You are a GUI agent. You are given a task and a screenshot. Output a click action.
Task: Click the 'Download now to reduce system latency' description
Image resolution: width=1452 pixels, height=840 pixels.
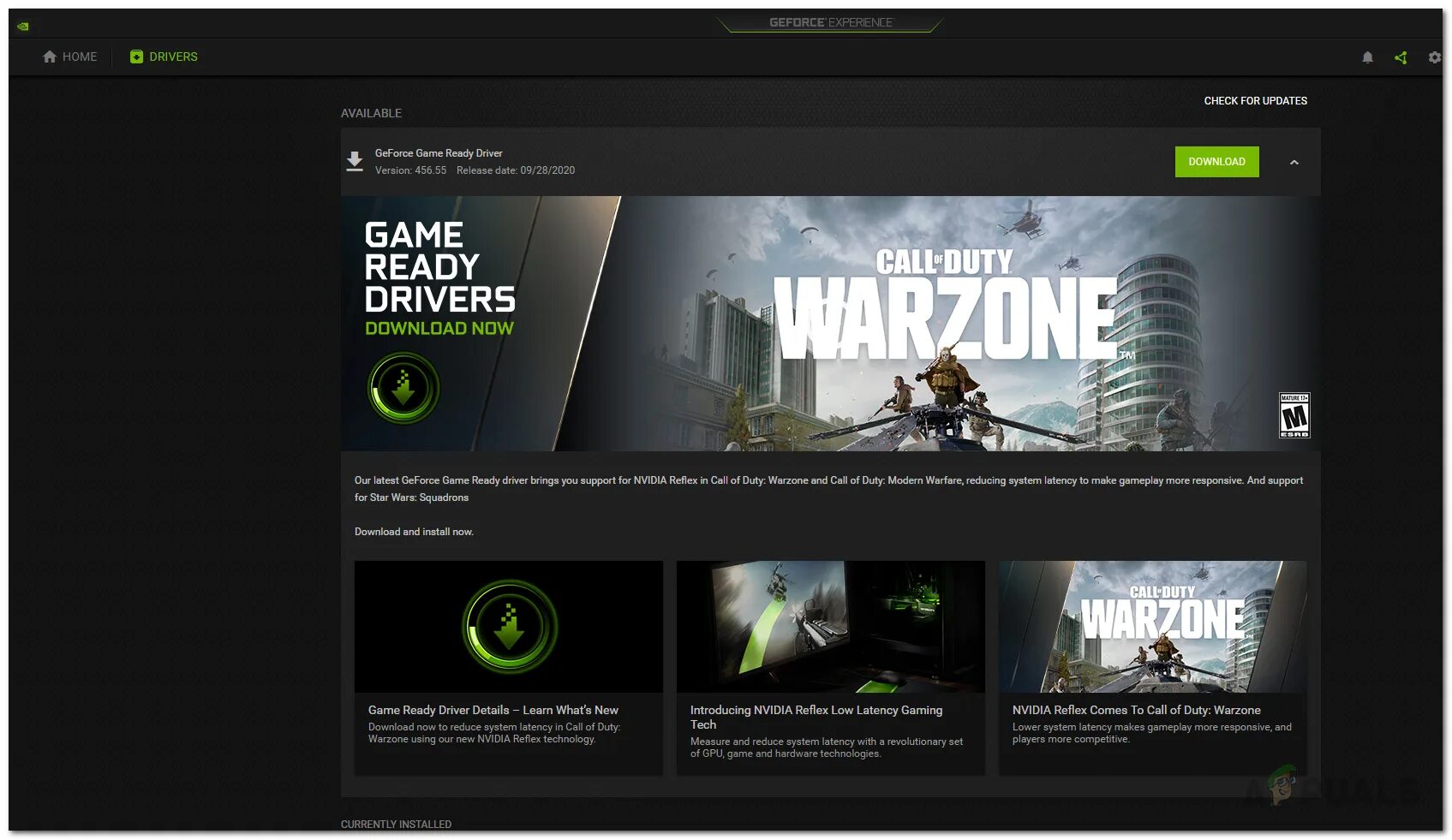pos(494,733)
